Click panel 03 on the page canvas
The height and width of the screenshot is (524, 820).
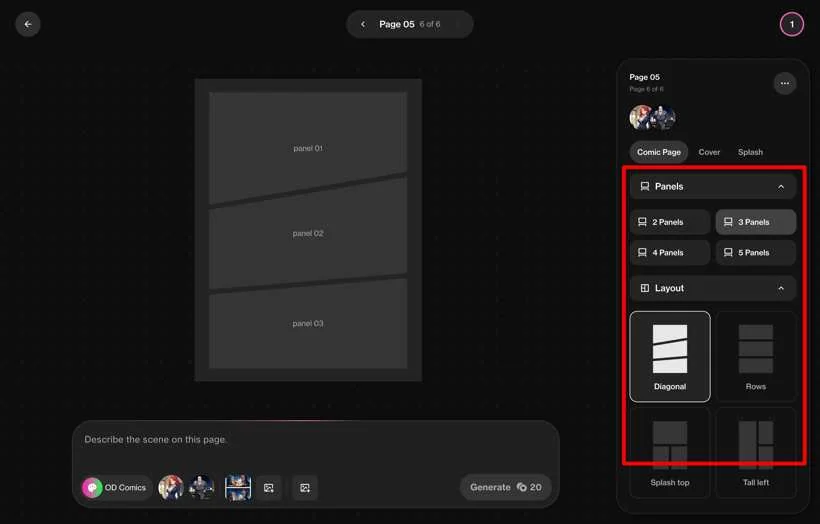point(308,323)
